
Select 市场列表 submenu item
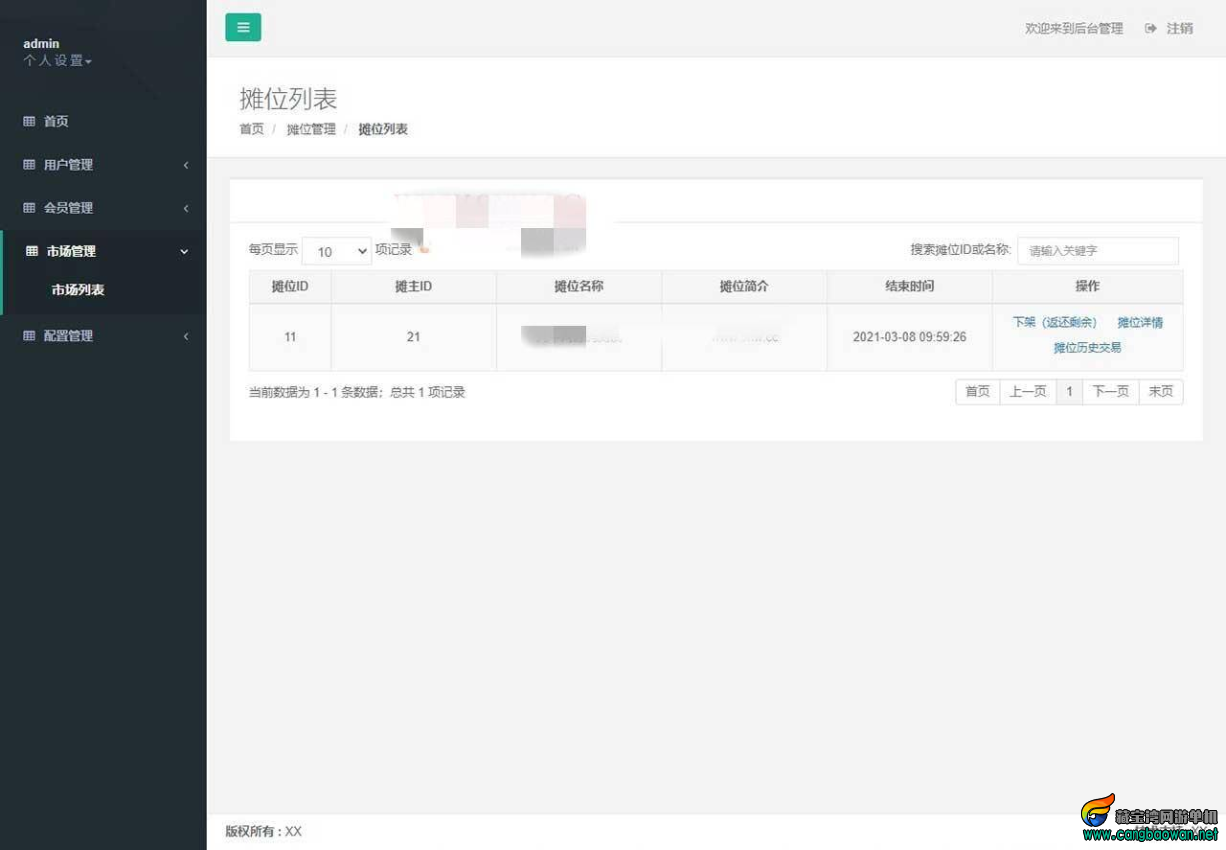point(78,290)
